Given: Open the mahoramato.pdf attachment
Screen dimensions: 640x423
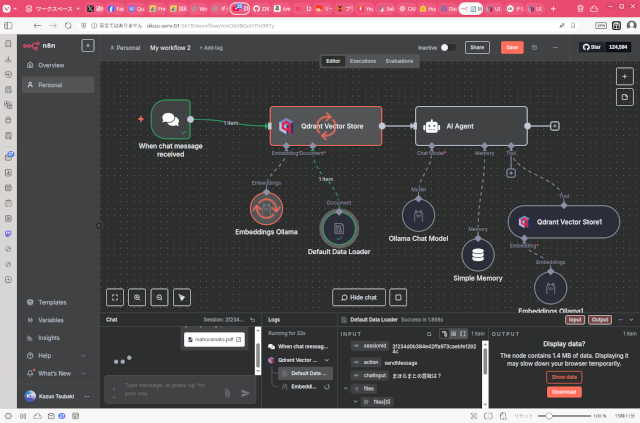Looking at the screenshot, I should click(x=214, y=339).
